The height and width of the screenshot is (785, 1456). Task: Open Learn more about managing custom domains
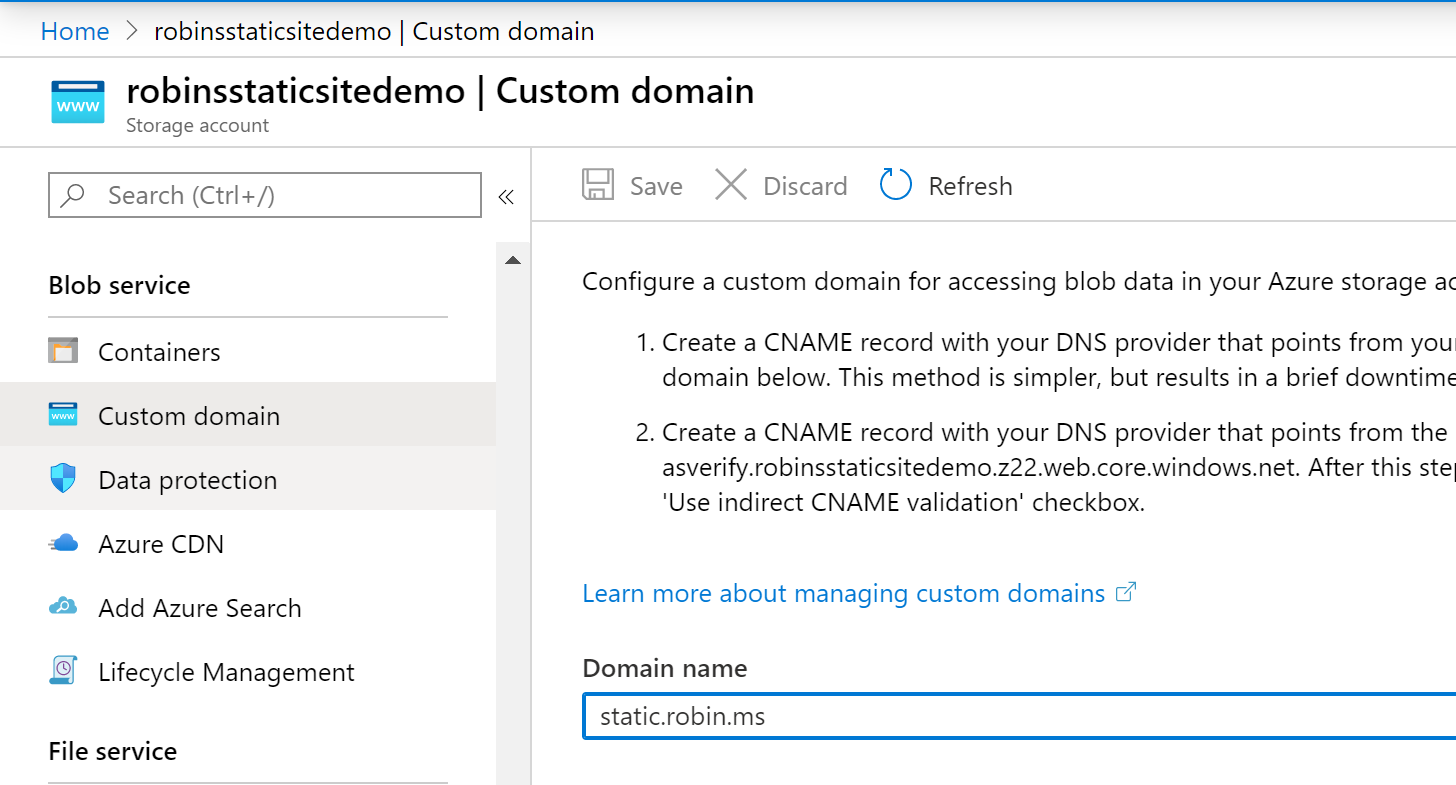pos(843,592)
